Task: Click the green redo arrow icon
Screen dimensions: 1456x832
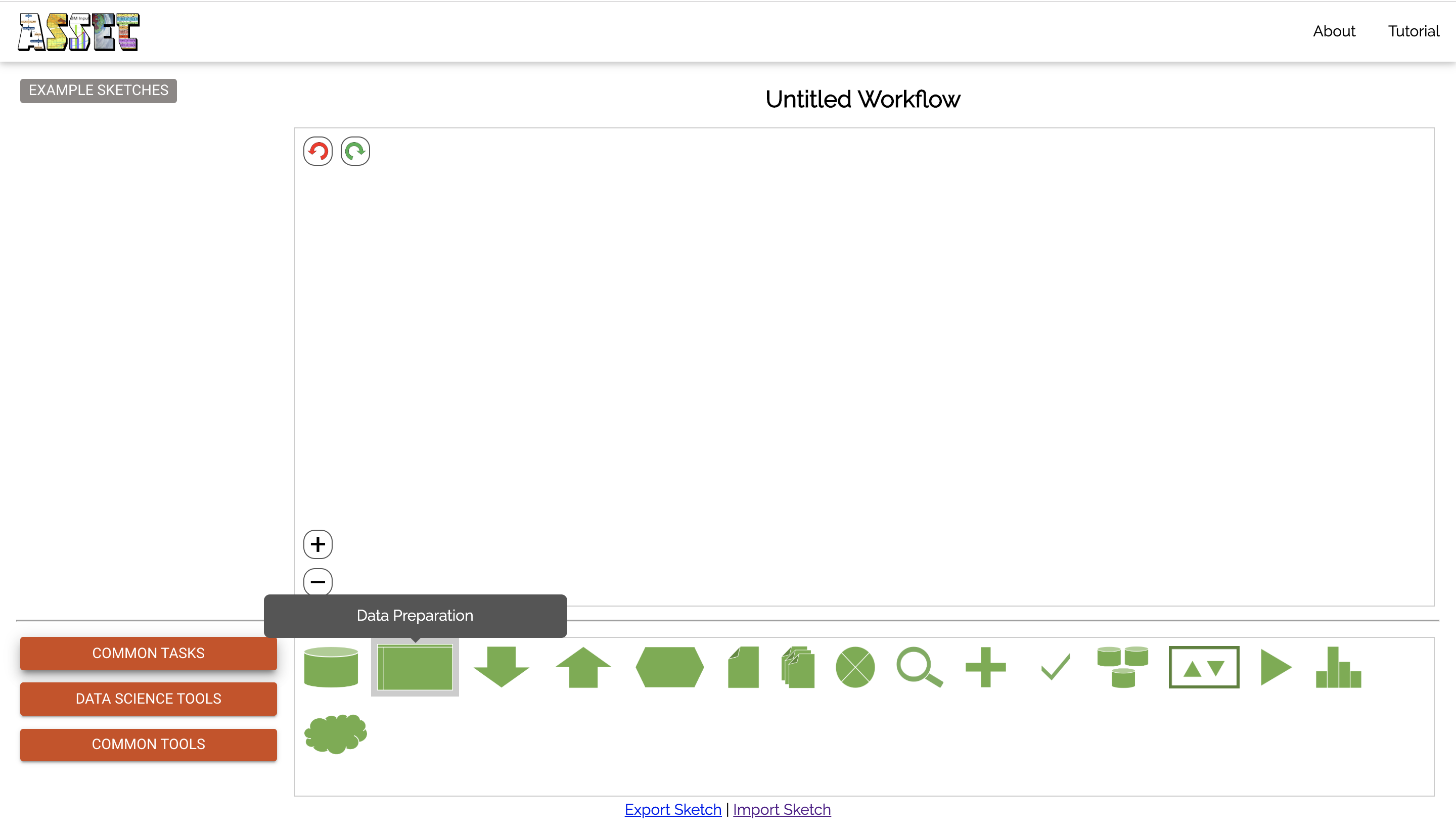Action: [x=355, y=152]
